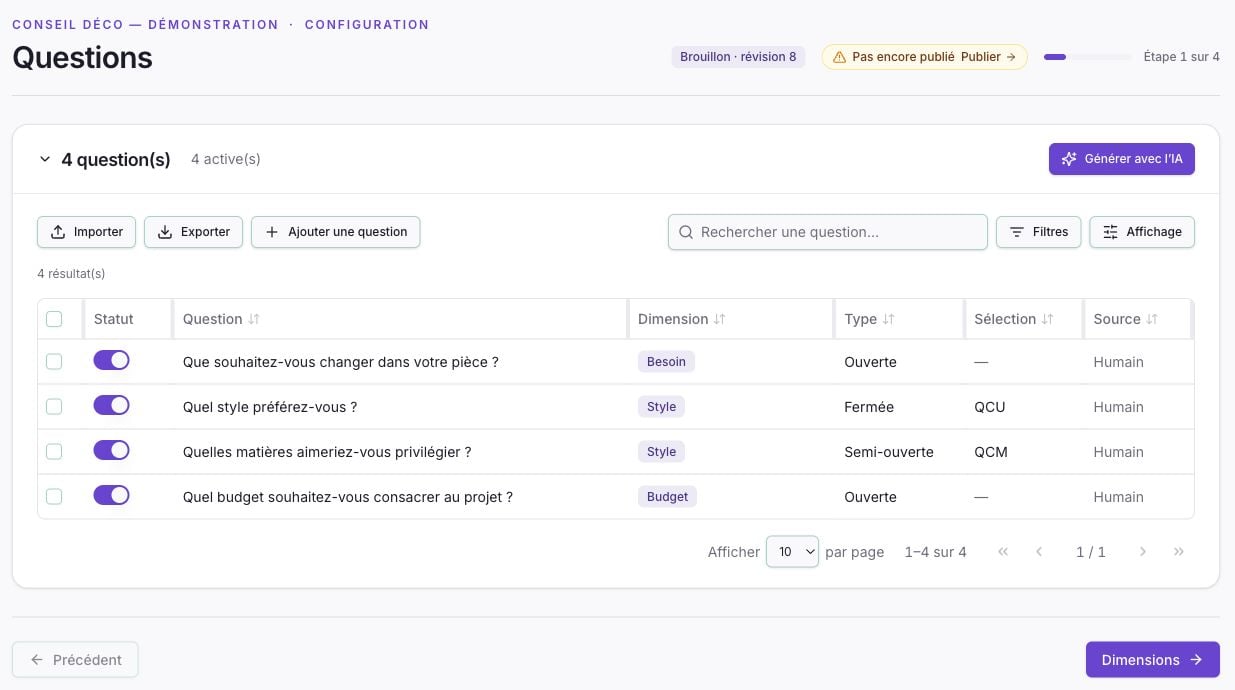Disable the 'Quel budget' question toggle
Screen dimensions: 1235x690
111,495
